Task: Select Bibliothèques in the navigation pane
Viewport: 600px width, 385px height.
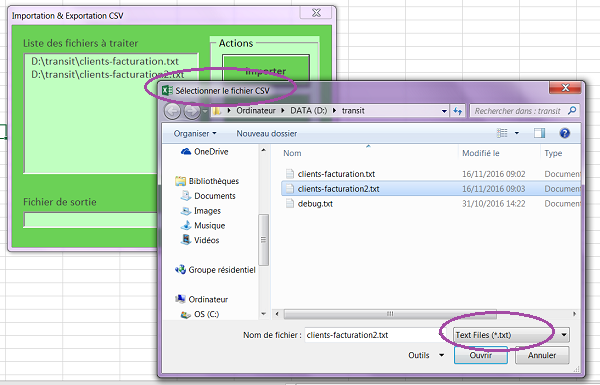Action: pyautogui.click(x=207, y=181)
